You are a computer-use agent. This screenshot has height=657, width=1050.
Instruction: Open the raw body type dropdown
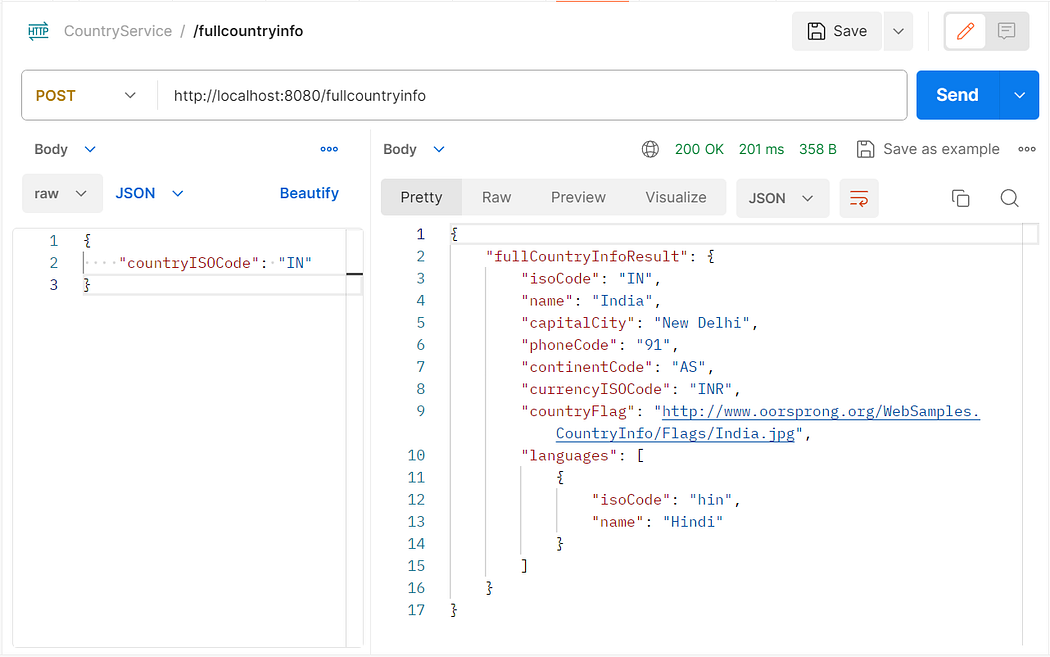(62, 193)
